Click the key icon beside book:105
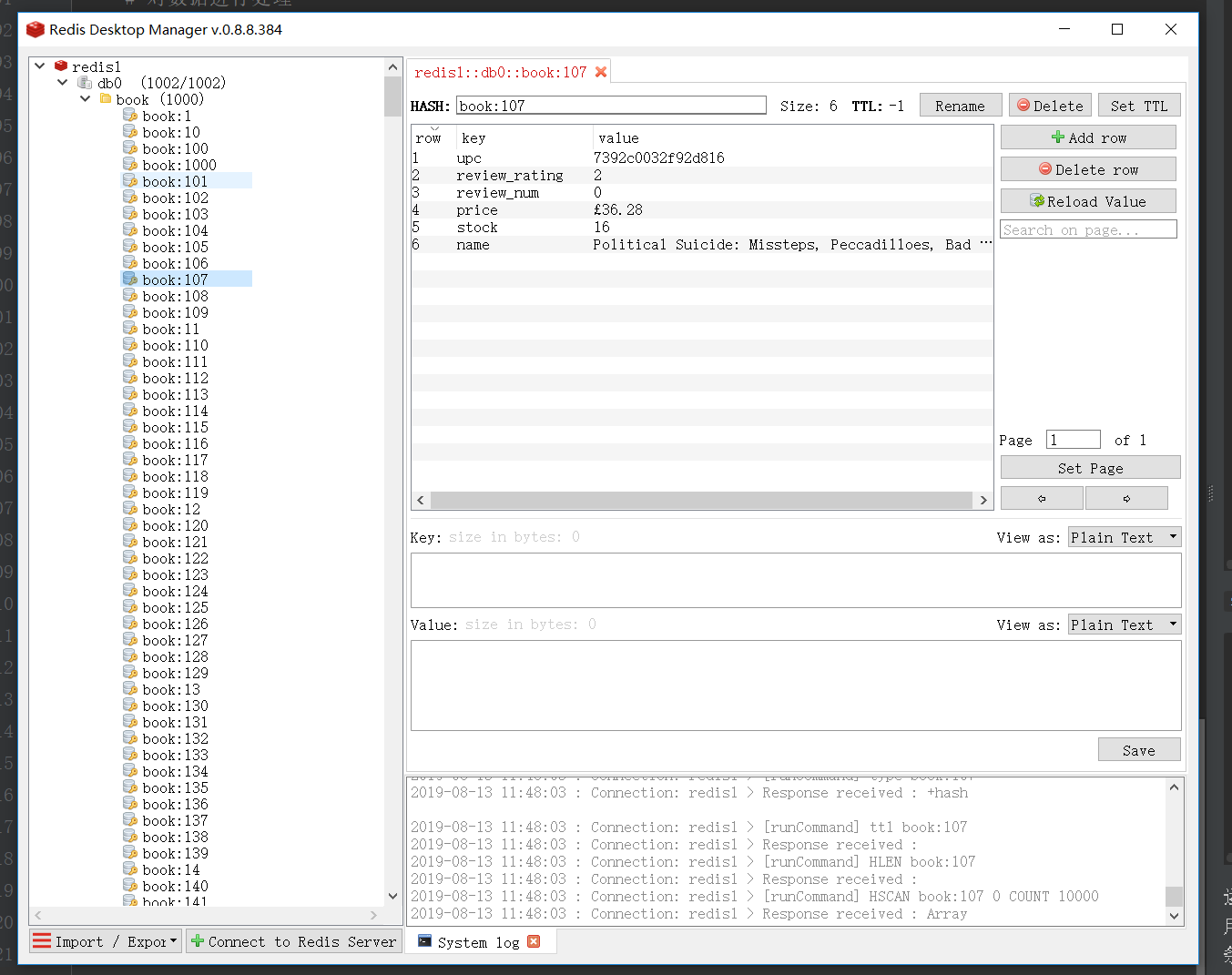The height and width of the screenshot is (975, 1232). pos(130,247)
